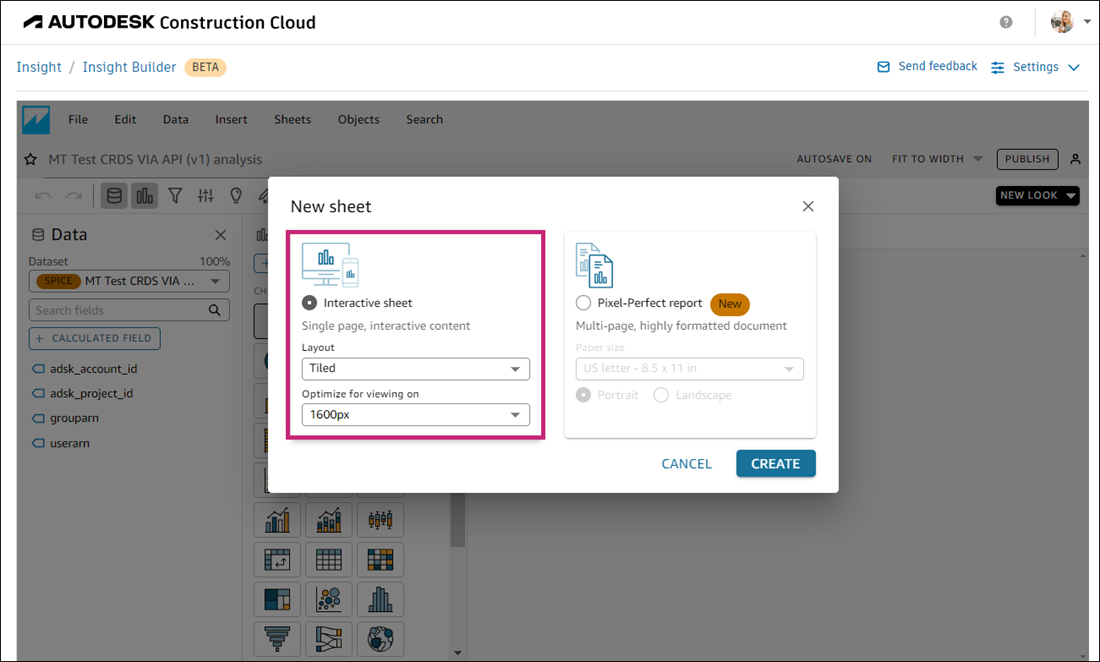Open the Insert menu
The height and width of the screenshot is (662, 1100).
coord(231,119)
